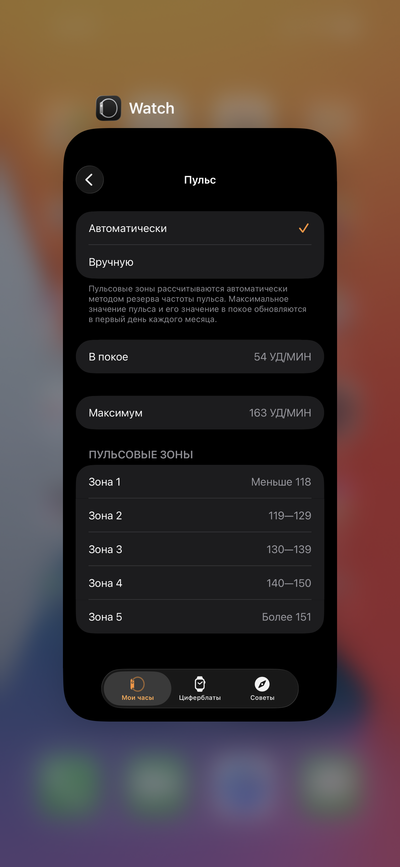The height and width of the screenshot is (867, 400).
Task: Tap the Watch app name label
Action: coord(152,108)
